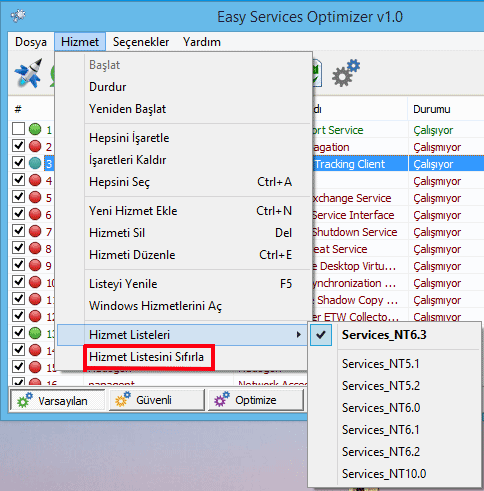Click the gears settings icon in toolbar

click(x=346, y=73)
